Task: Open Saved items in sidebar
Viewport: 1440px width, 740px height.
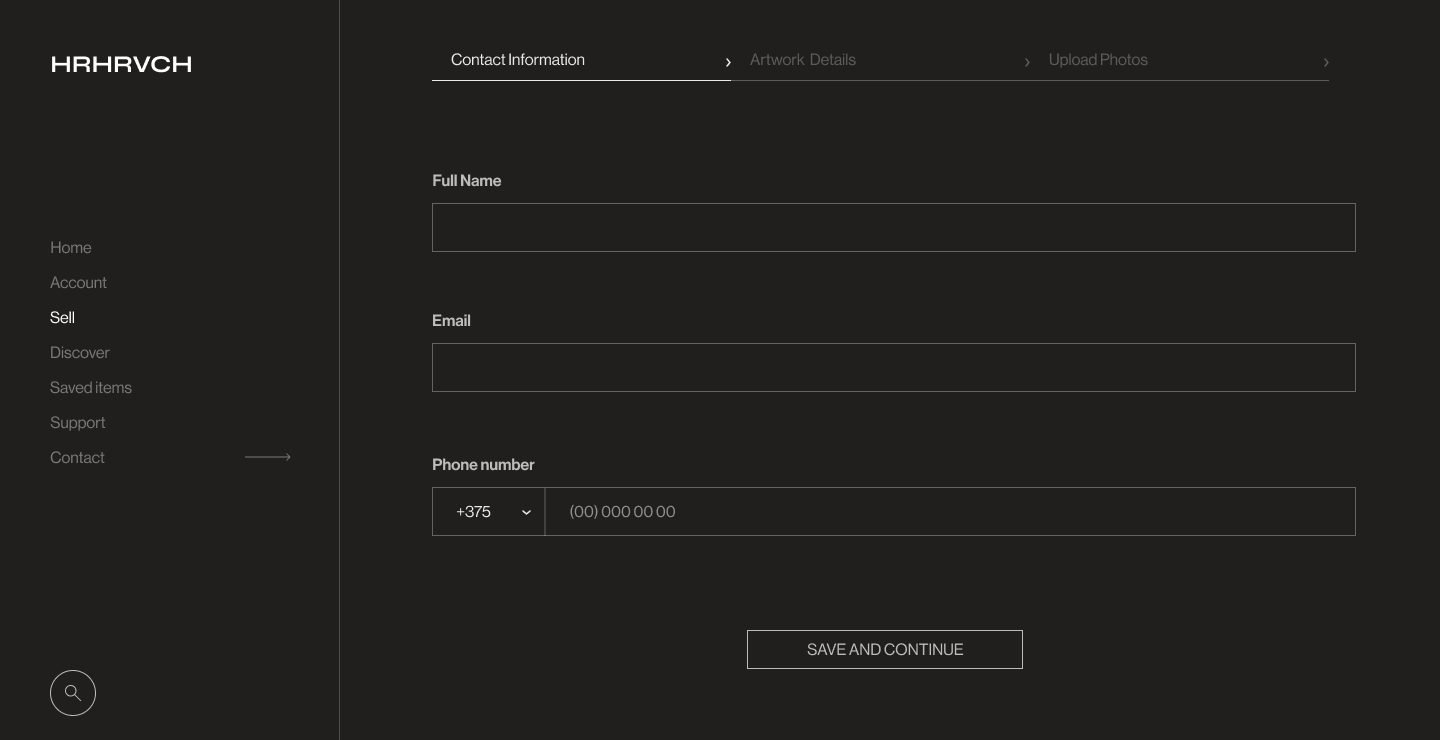Action: 91,387
